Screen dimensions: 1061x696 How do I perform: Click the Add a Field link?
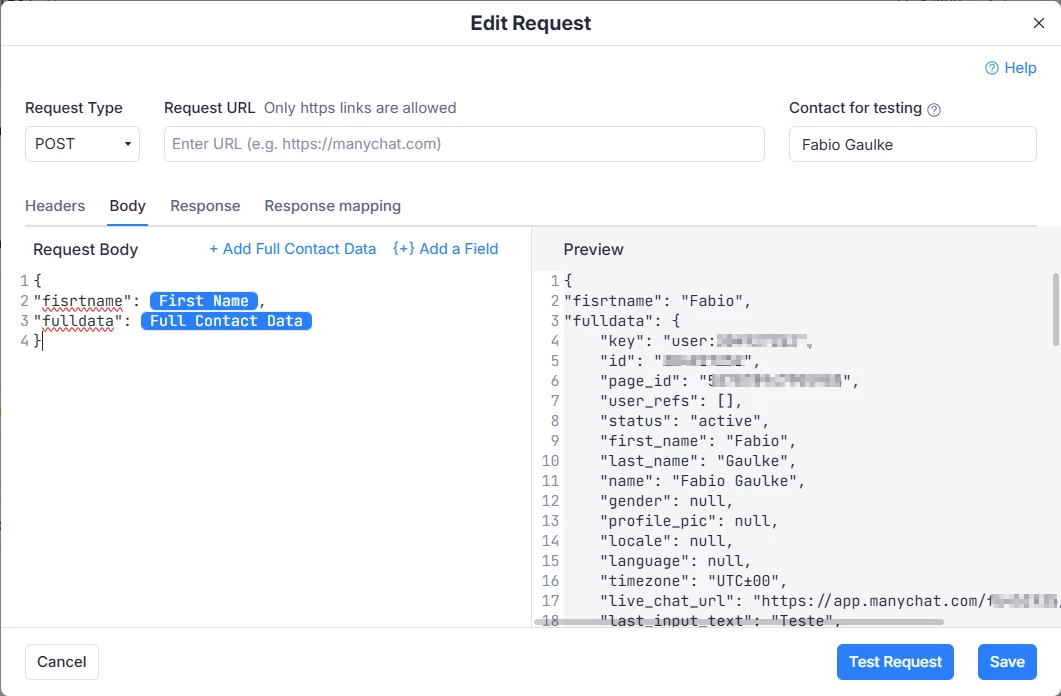445,249
